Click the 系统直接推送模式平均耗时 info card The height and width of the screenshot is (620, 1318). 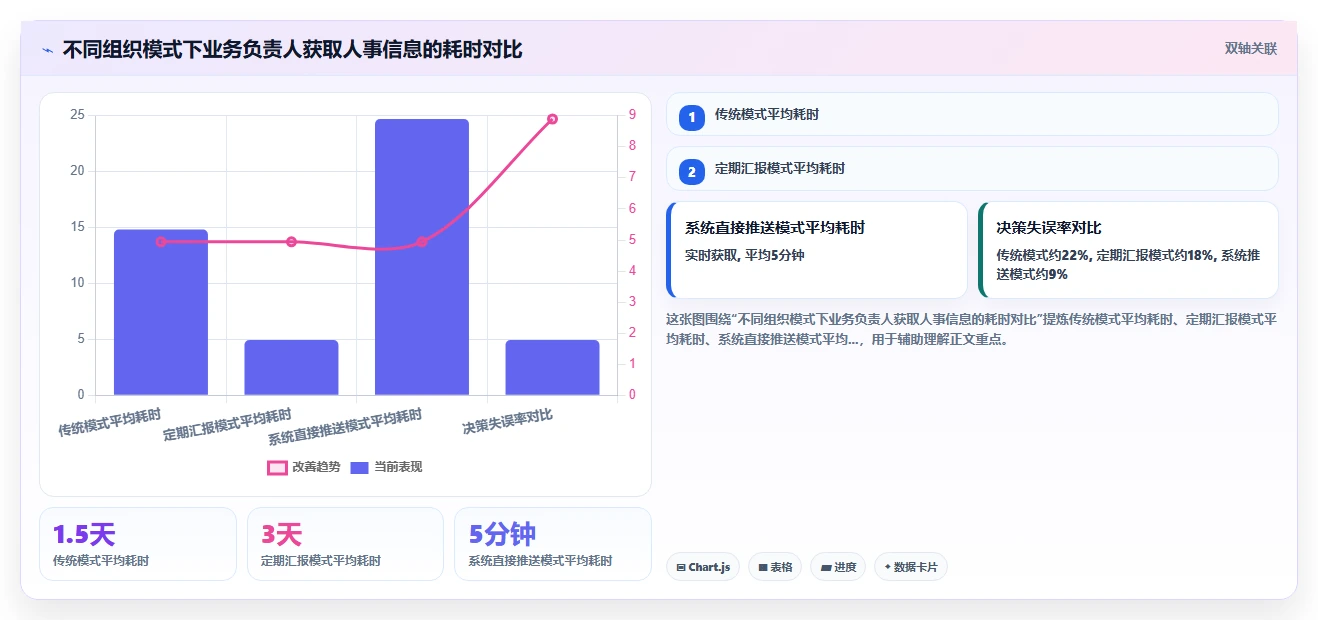click(817, 250)
